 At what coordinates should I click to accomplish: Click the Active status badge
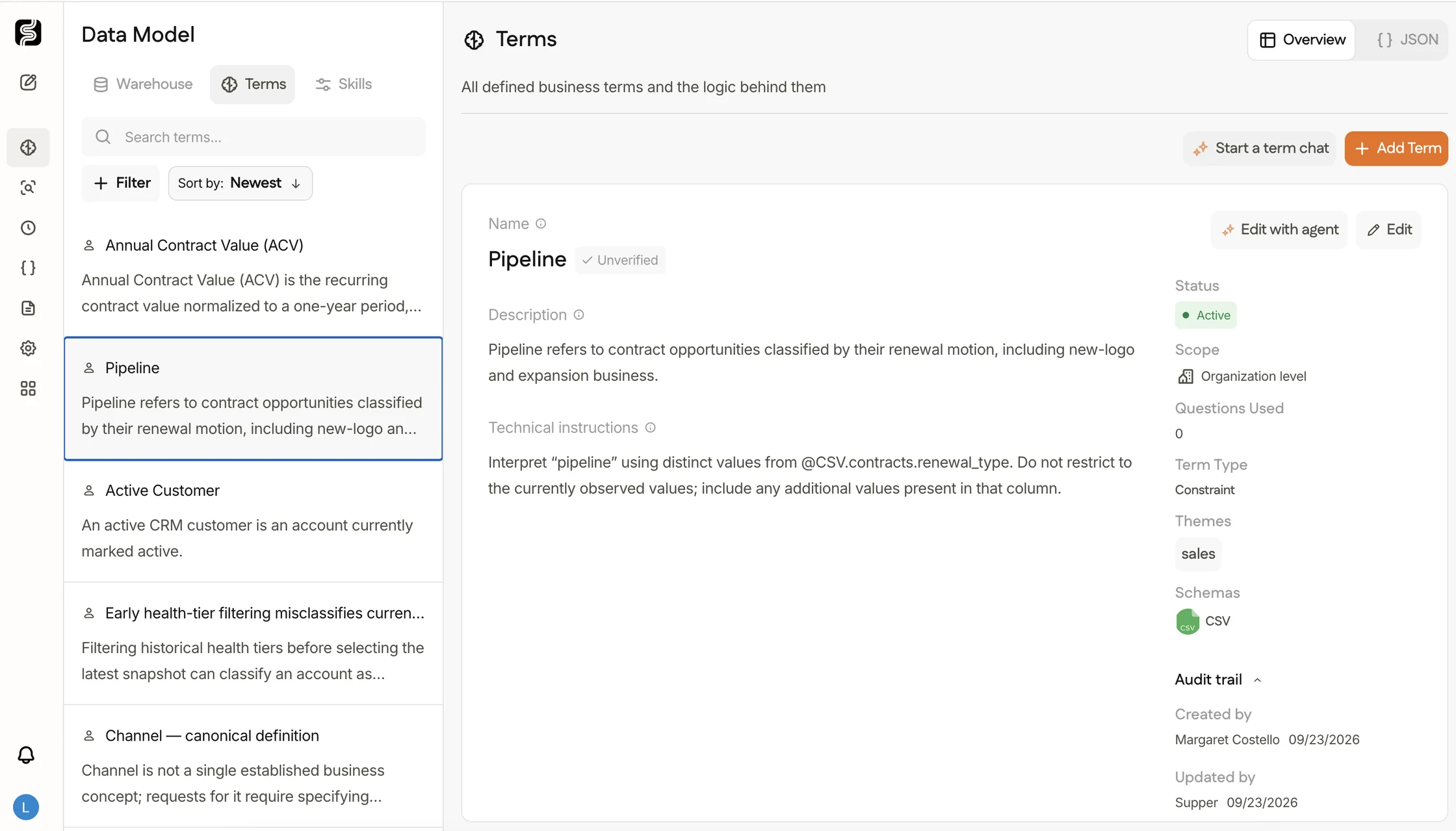coord(1206,315)
